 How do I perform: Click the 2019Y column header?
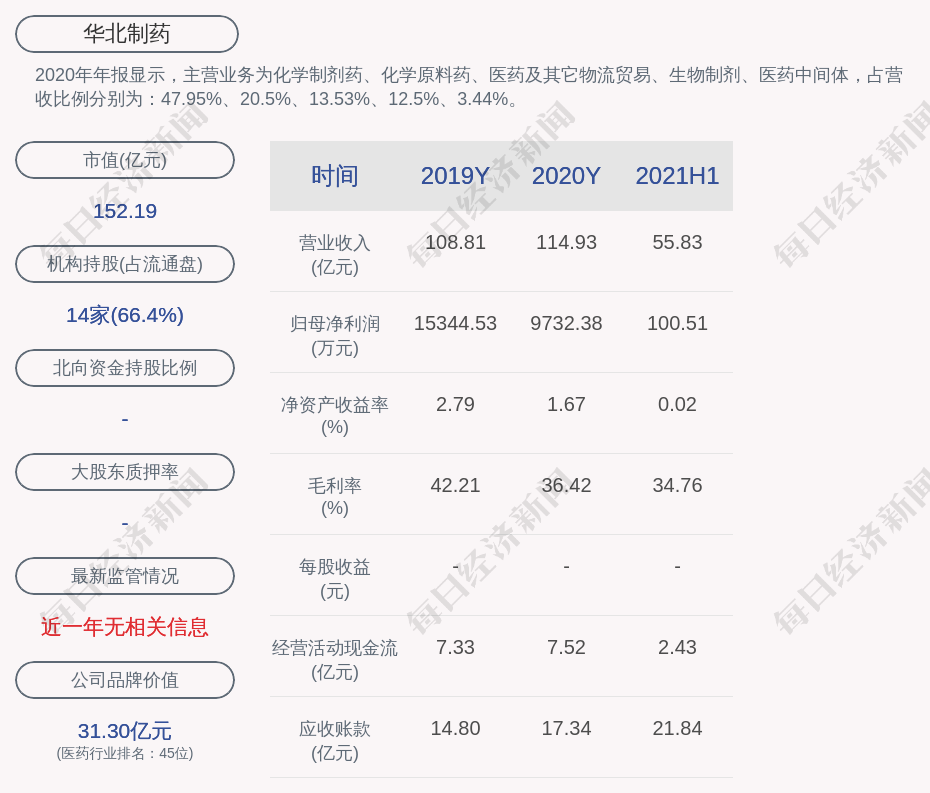pyautogui.click(x=455, y=176)
